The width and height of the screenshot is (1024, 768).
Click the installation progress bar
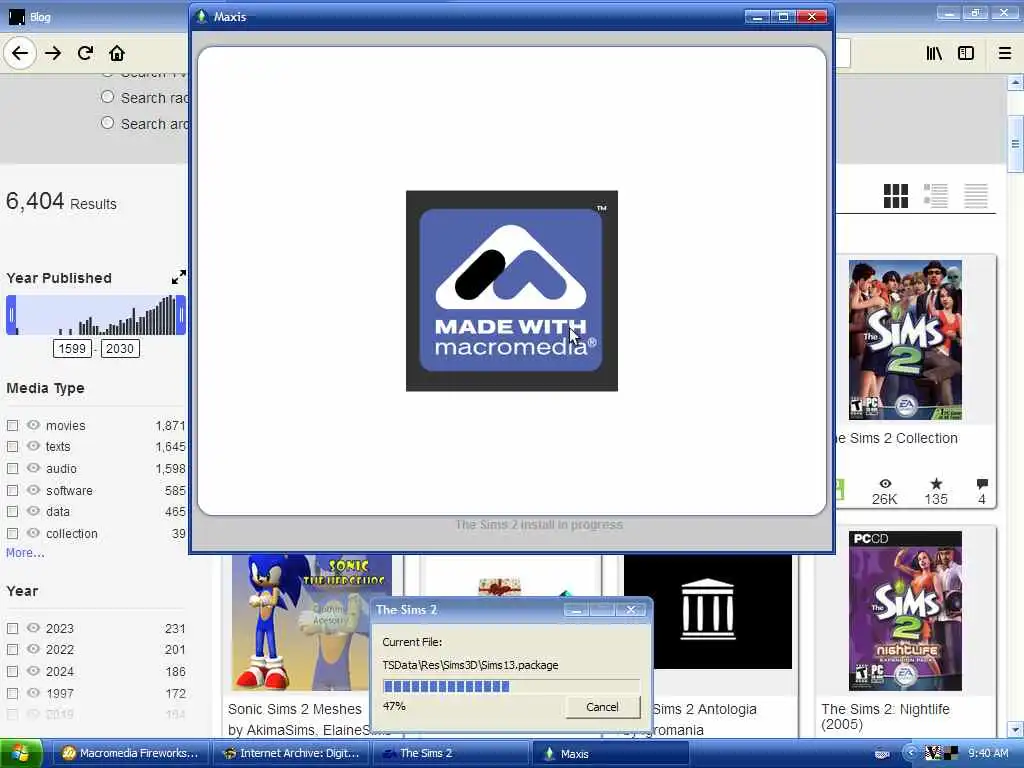click(511, 686)
